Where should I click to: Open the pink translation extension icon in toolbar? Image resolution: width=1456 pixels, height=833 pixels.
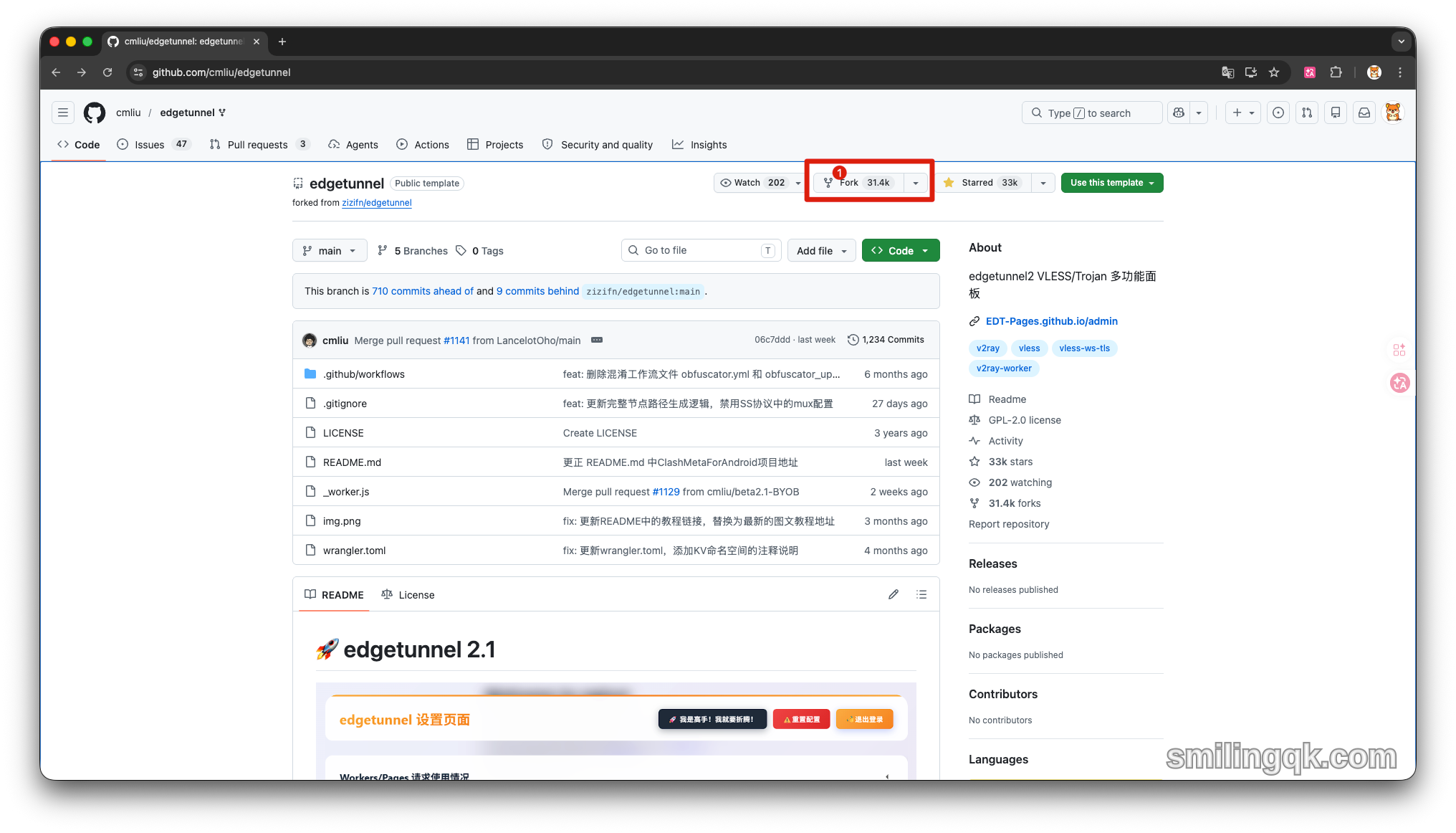click(x=1310, y=72)
